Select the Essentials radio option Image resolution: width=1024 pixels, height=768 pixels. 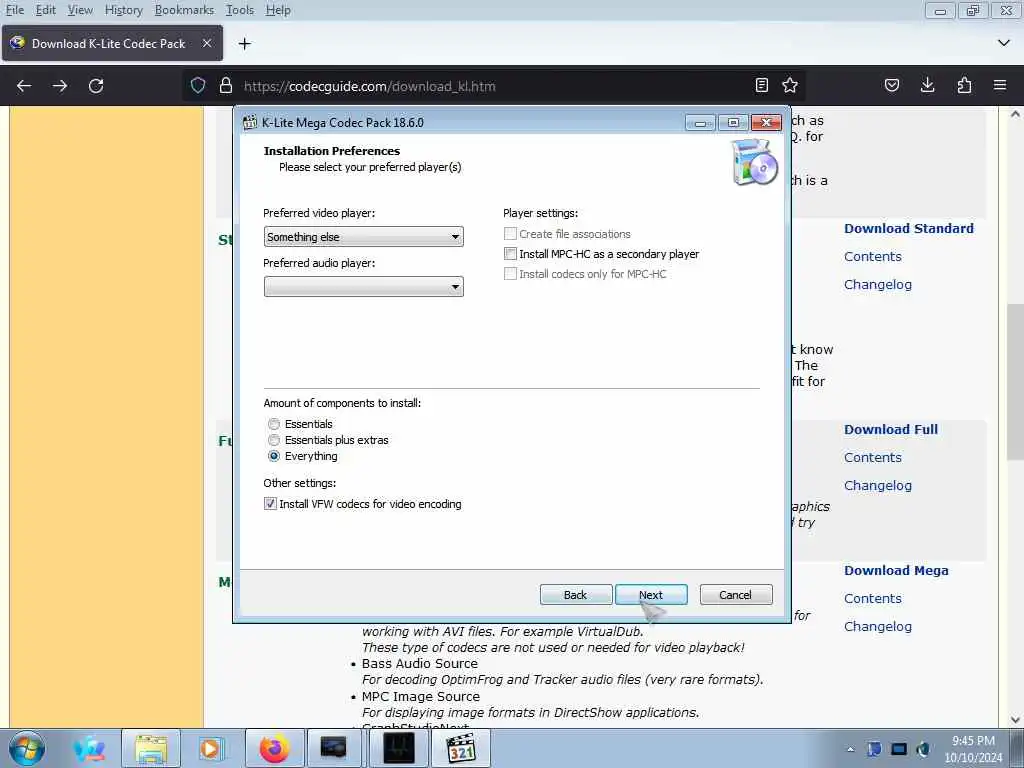point(274,424)
